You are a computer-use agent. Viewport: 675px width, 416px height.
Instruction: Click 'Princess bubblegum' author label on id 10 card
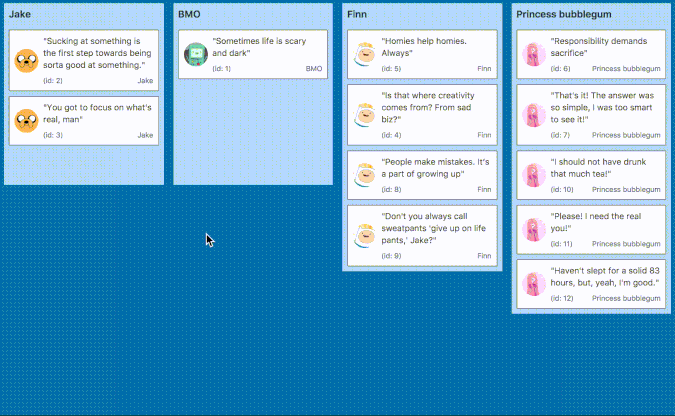pos(626,189)
